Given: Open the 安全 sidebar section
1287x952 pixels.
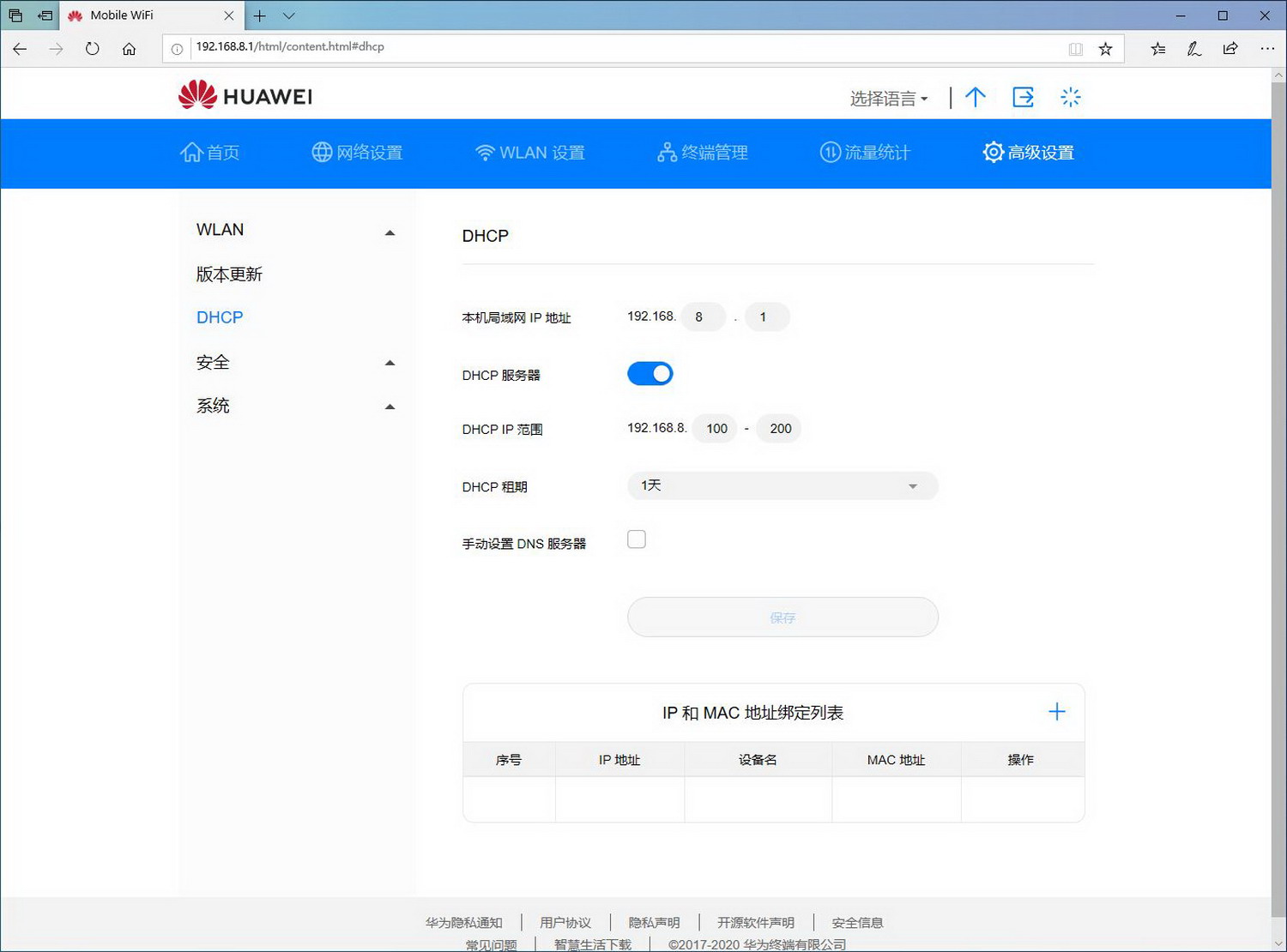Looking at the screenshot, I should [212, 362].
